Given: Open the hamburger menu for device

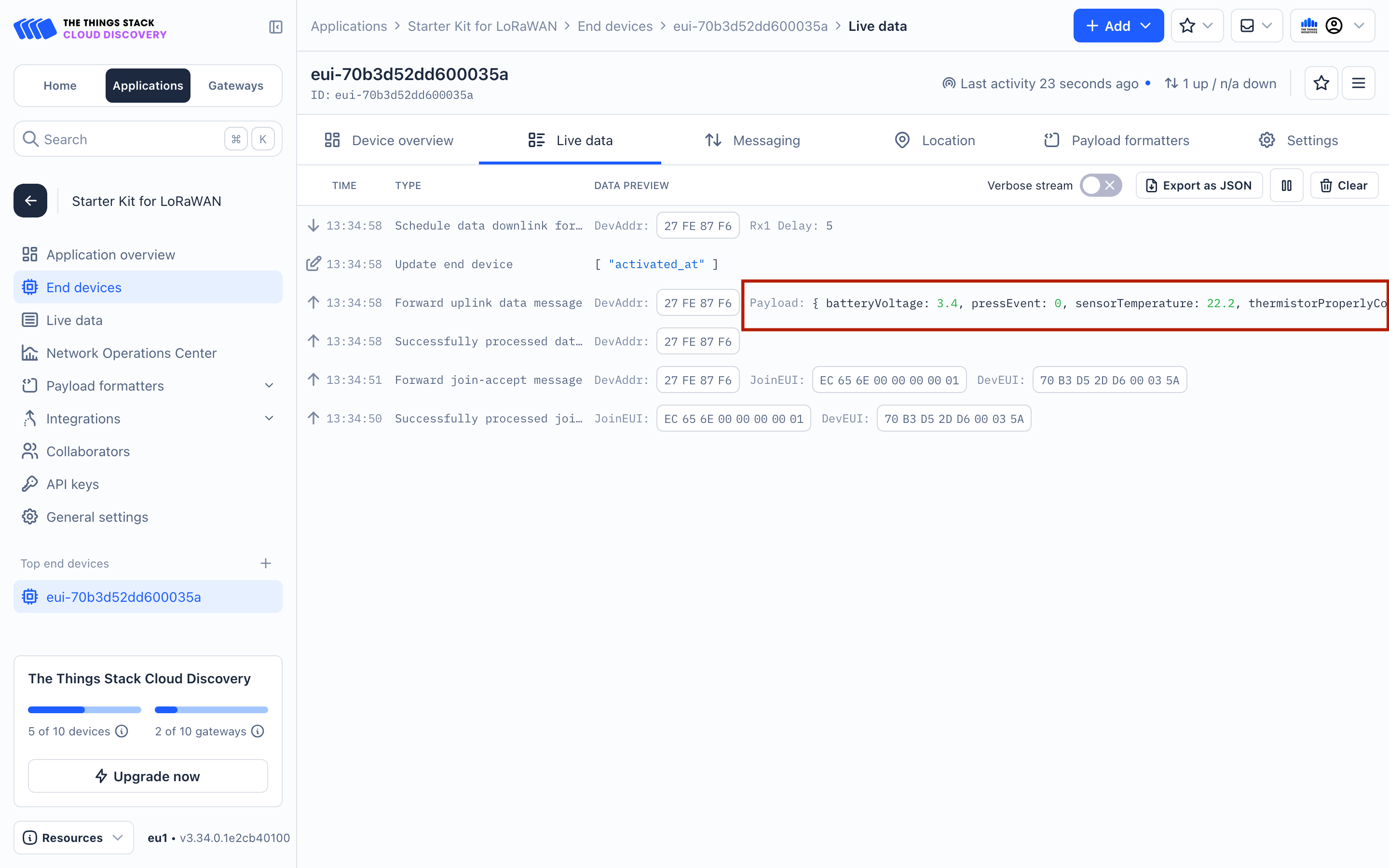Looking at the screenshot, I should (1358, 83).
